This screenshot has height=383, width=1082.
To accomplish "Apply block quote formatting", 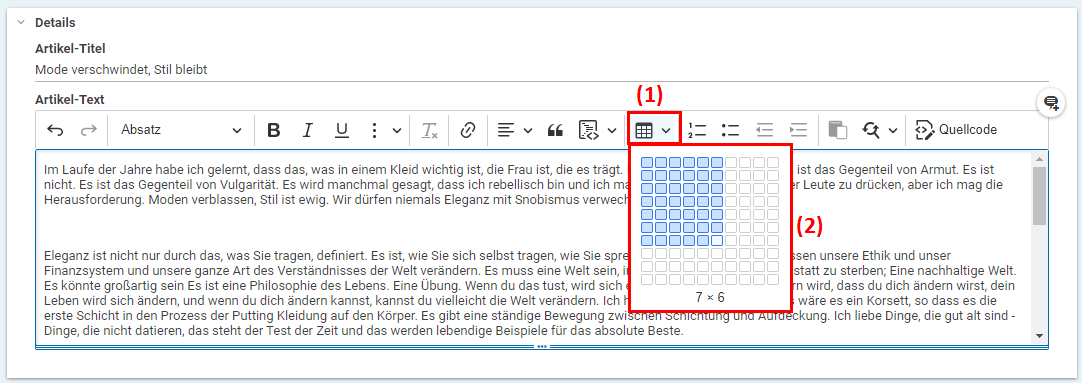I will [x=555, y=130].
